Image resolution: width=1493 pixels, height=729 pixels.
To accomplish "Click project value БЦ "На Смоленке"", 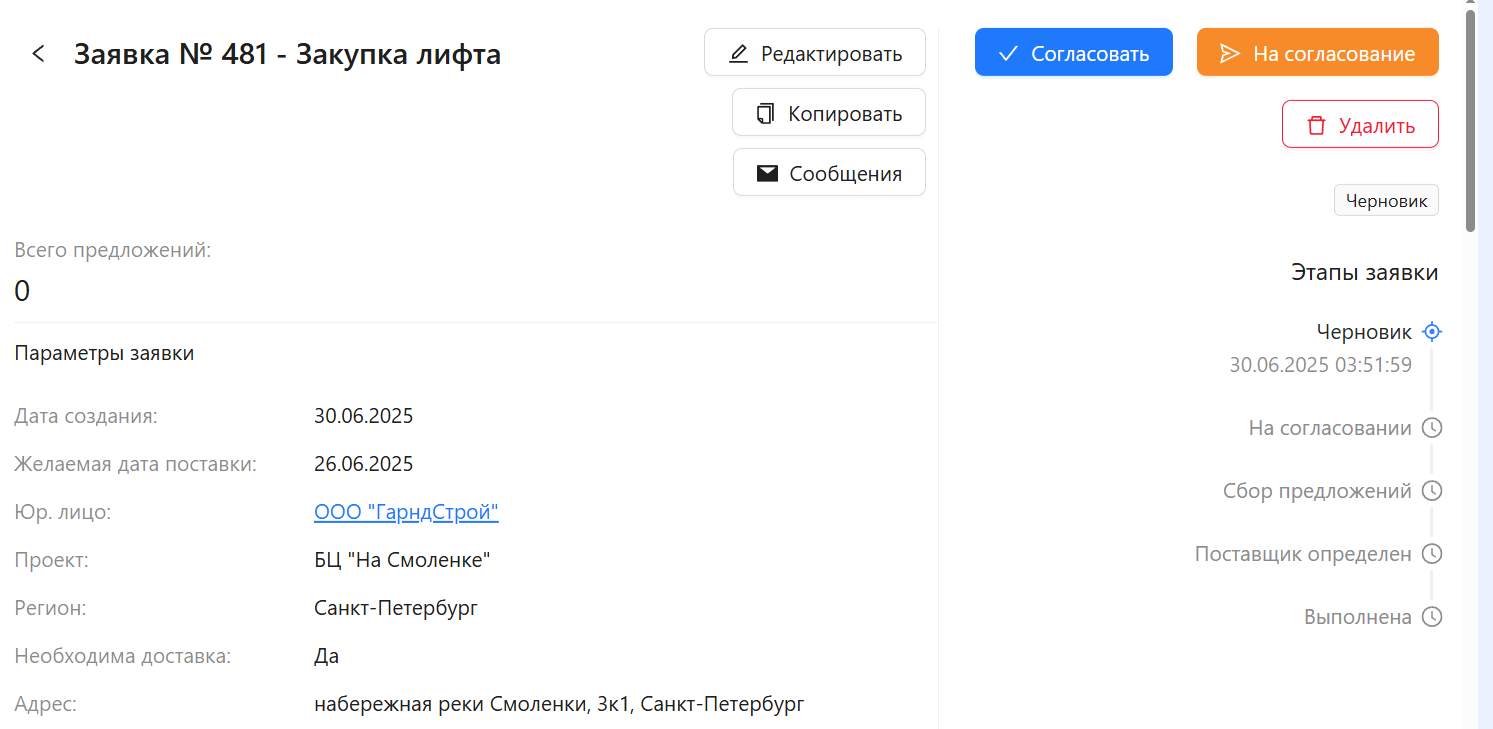I will click(402, 560).
